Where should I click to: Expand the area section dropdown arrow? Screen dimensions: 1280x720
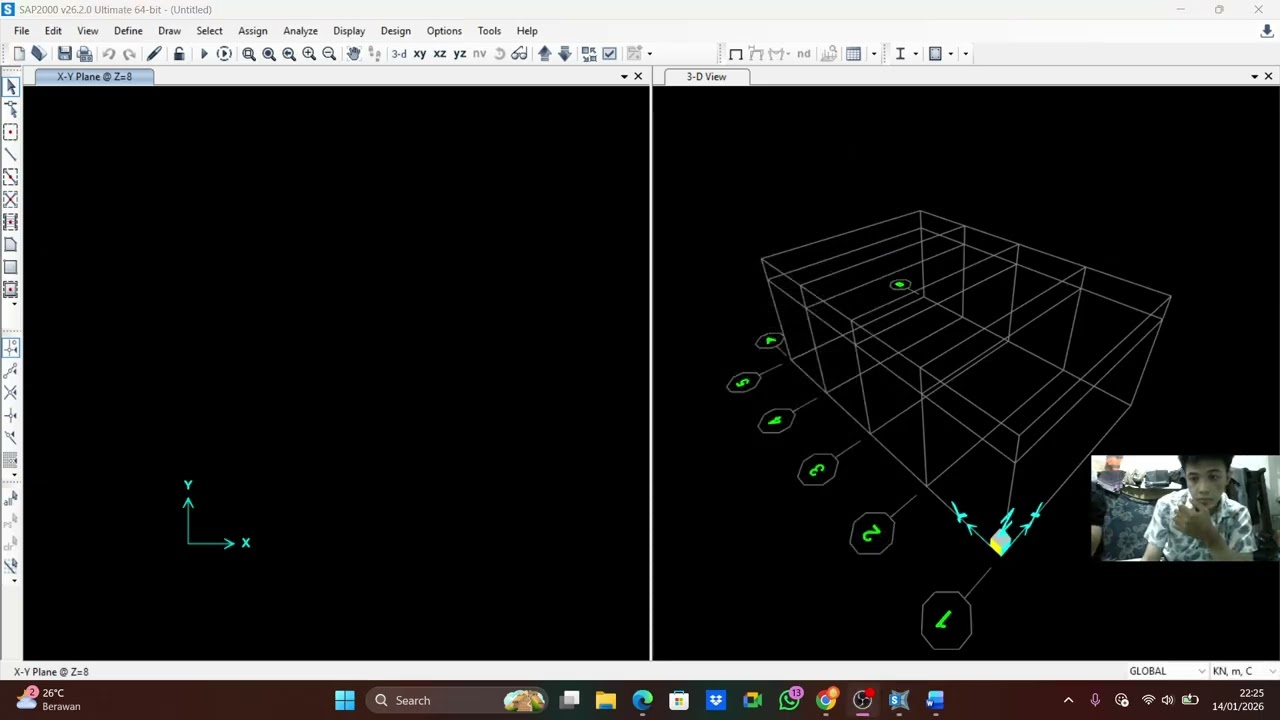(x=950, y=54)
